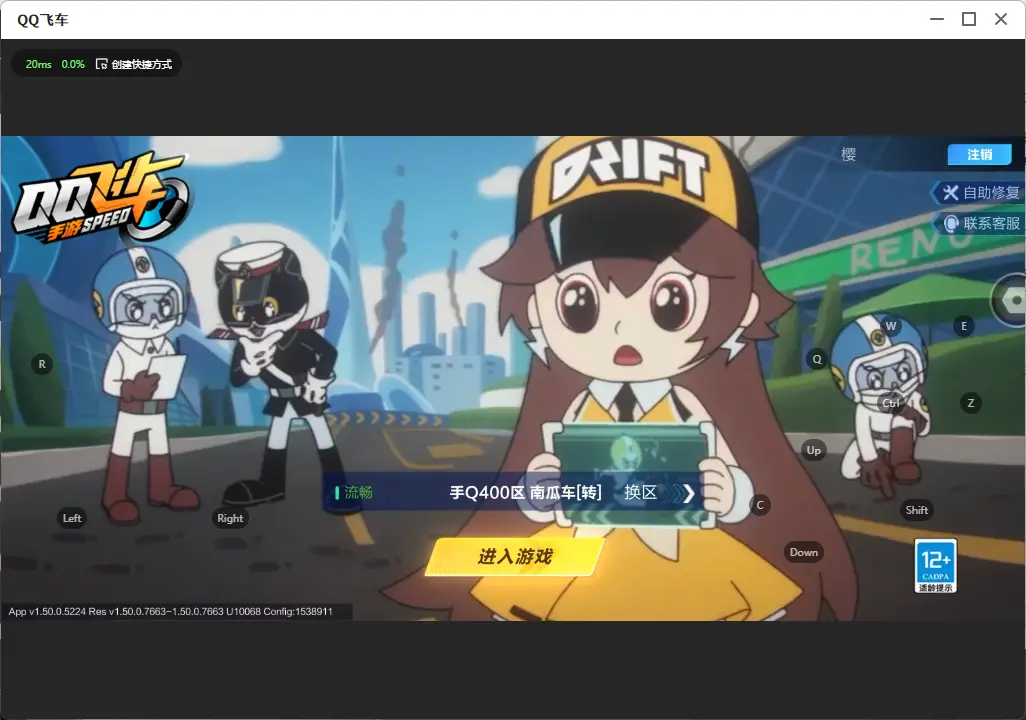Select server name 手Q400区 南瓜车[转]
The height and width of the screenshot is (720, 1026).
coord(525,492)
